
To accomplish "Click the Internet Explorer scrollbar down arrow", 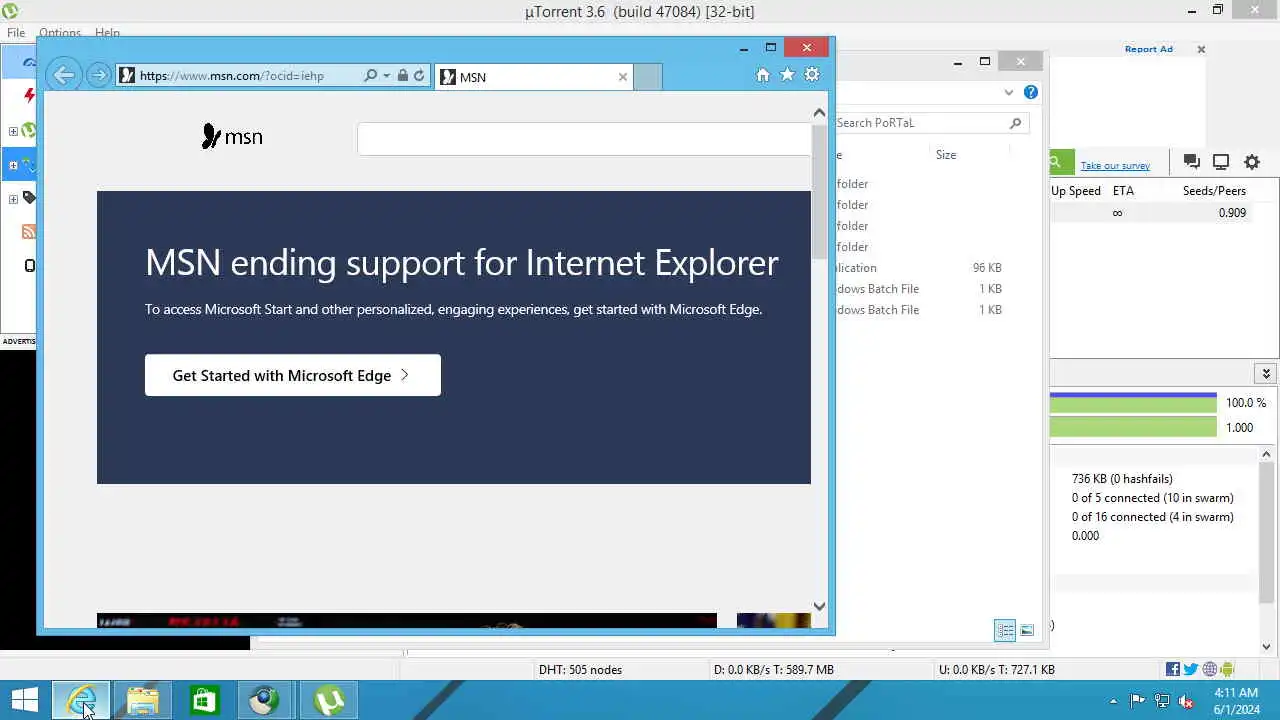I will pyautogui.click(x=820, y=606).
